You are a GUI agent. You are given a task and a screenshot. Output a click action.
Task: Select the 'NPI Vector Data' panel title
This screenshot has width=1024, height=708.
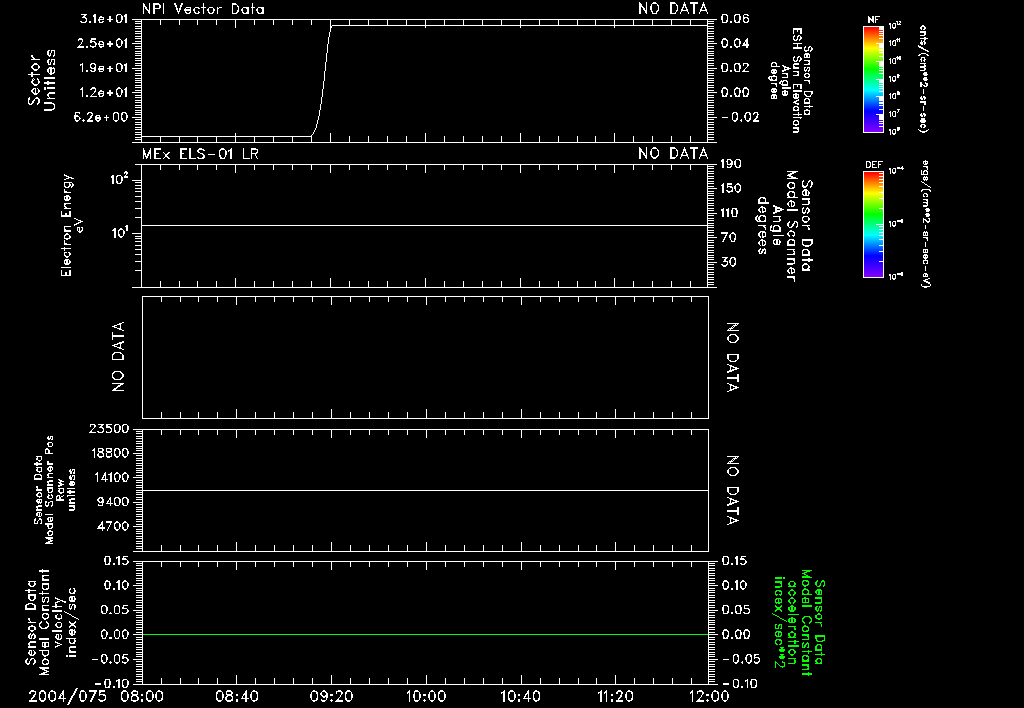203,9
